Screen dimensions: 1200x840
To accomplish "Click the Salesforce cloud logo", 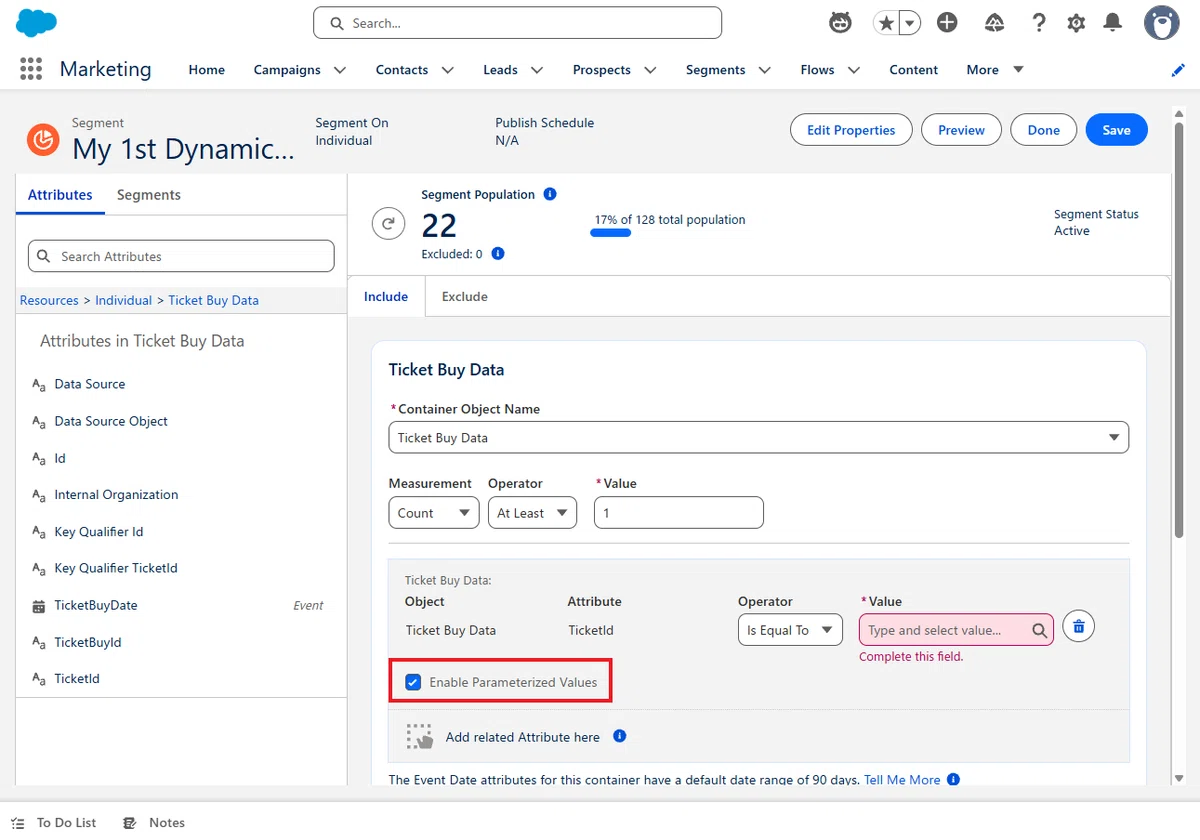I will [36, 22].
